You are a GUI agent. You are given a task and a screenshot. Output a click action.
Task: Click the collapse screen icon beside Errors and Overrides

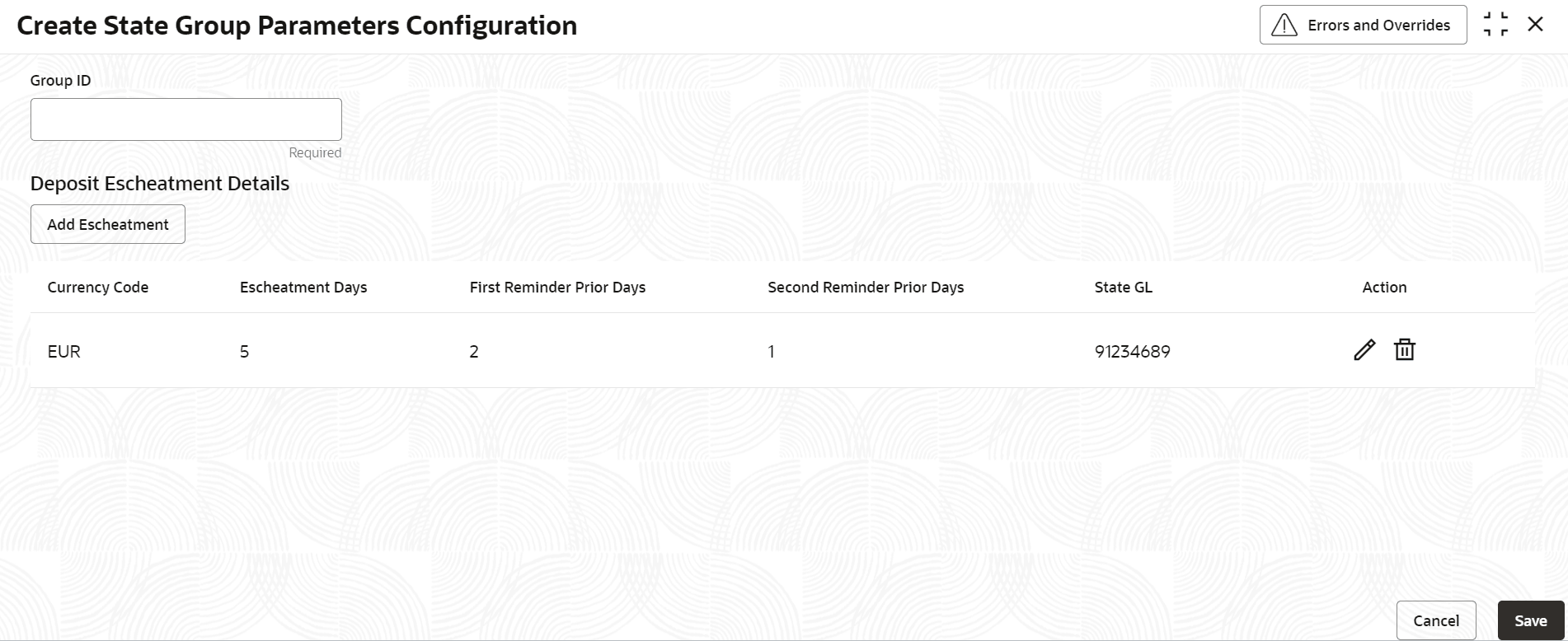pyautogui.click(x=1495, y=25)
